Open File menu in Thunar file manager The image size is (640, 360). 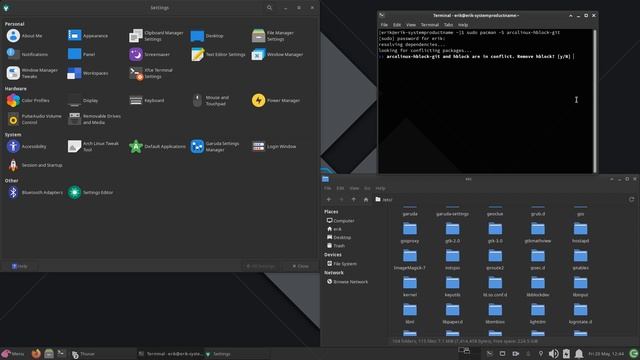coord(328,188)
